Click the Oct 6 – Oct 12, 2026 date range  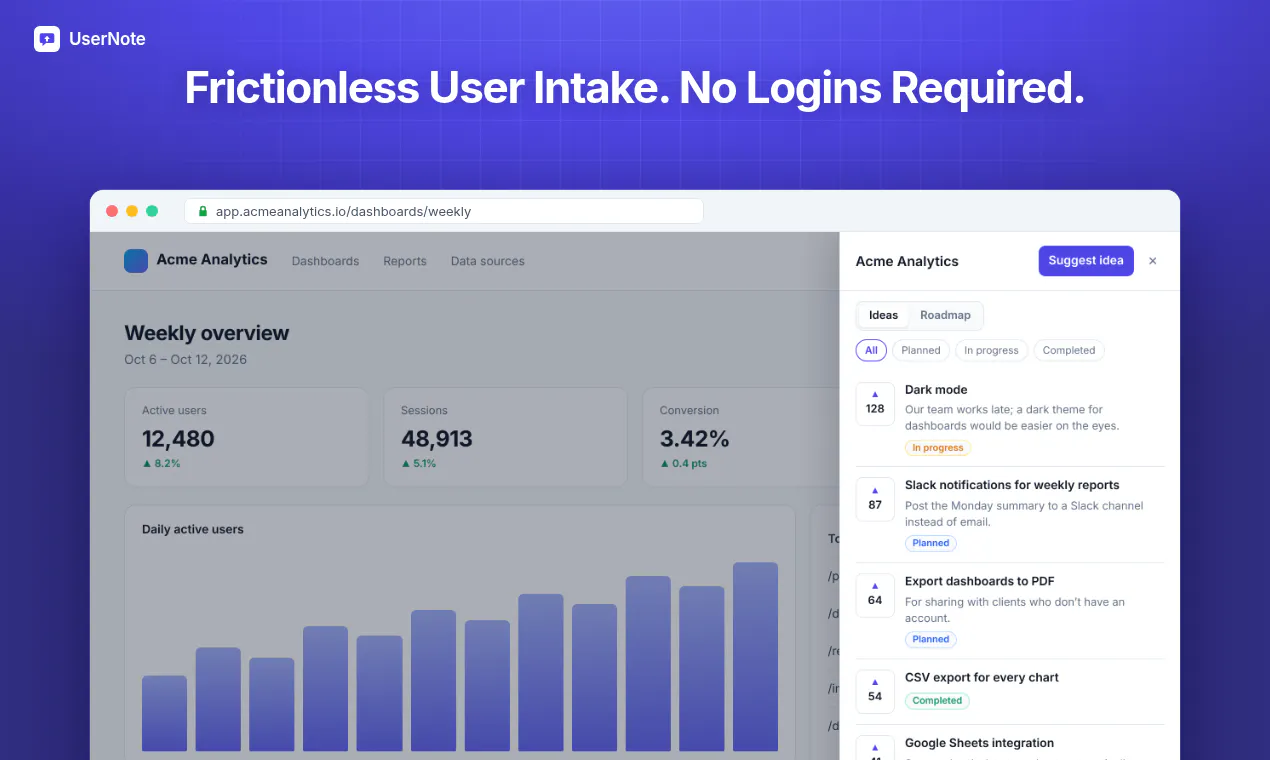[185, 359]
